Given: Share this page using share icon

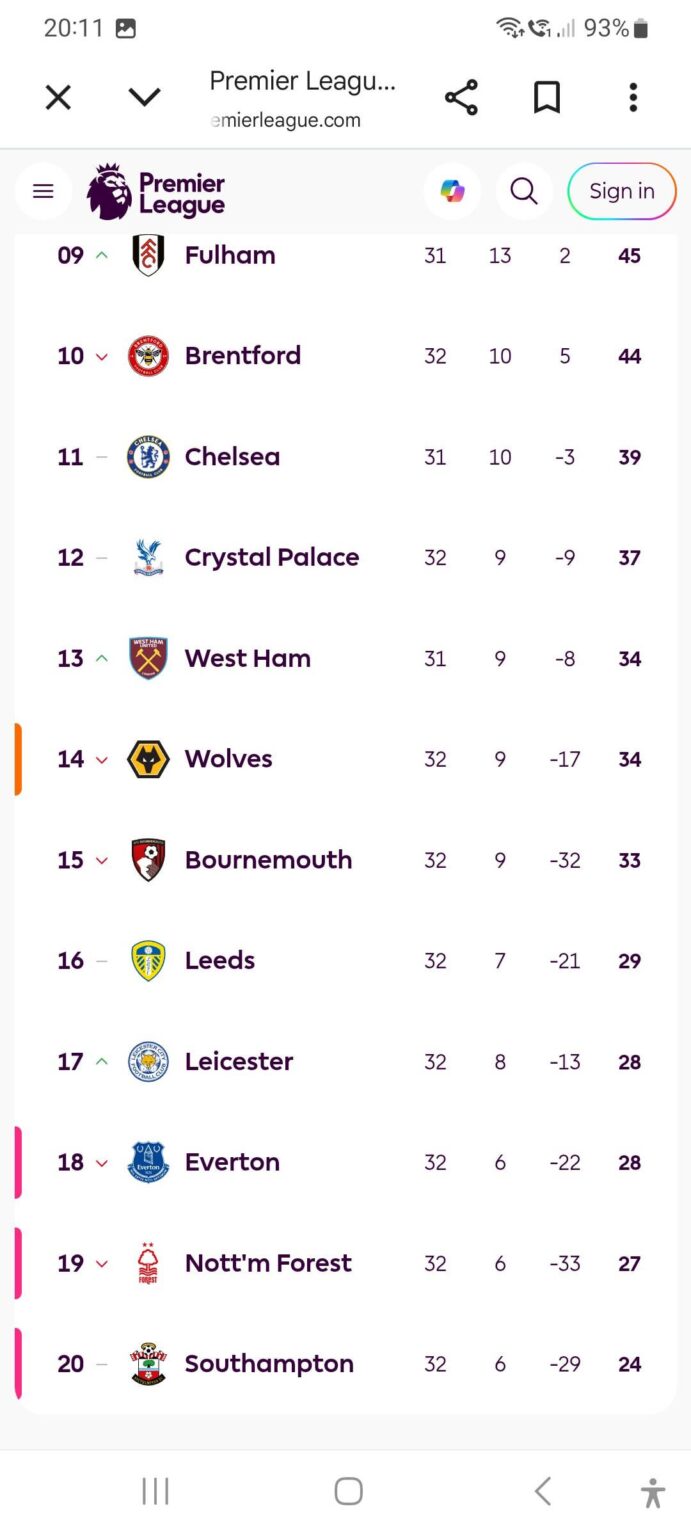Looking at the screenshot, I should [461, 98].
